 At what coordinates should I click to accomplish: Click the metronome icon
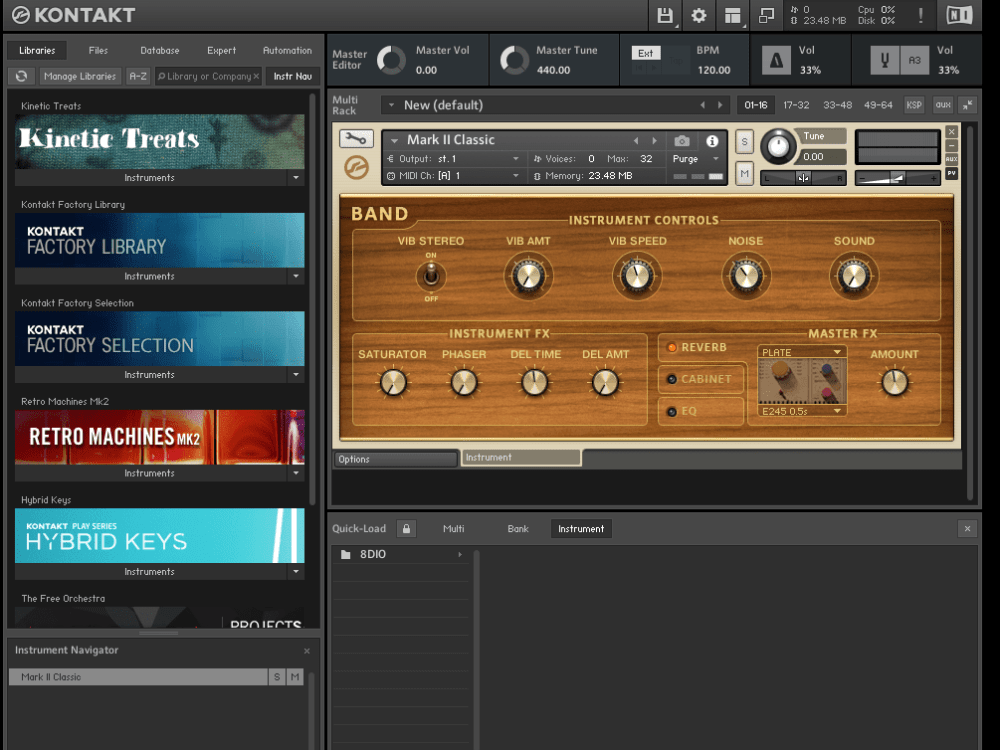pyautogui.click(x=776, y=61)
